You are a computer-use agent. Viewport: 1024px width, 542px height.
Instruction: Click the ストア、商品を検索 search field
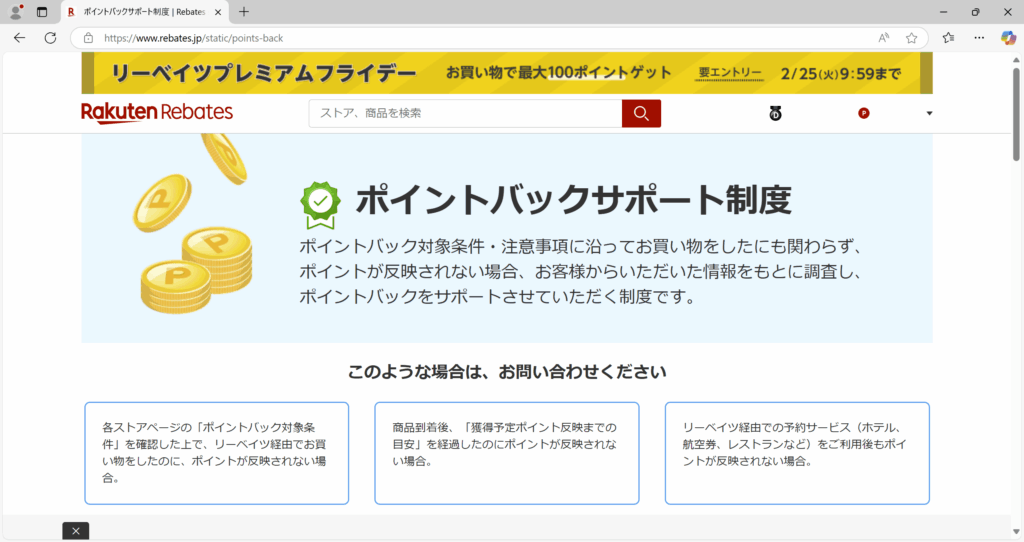tap(465, 113)
